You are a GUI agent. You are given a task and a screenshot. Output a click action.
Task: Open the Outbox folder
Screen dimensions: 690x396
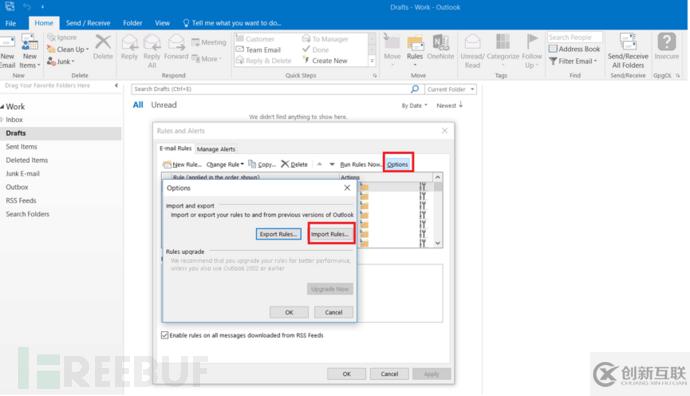[x=17, y=187]
